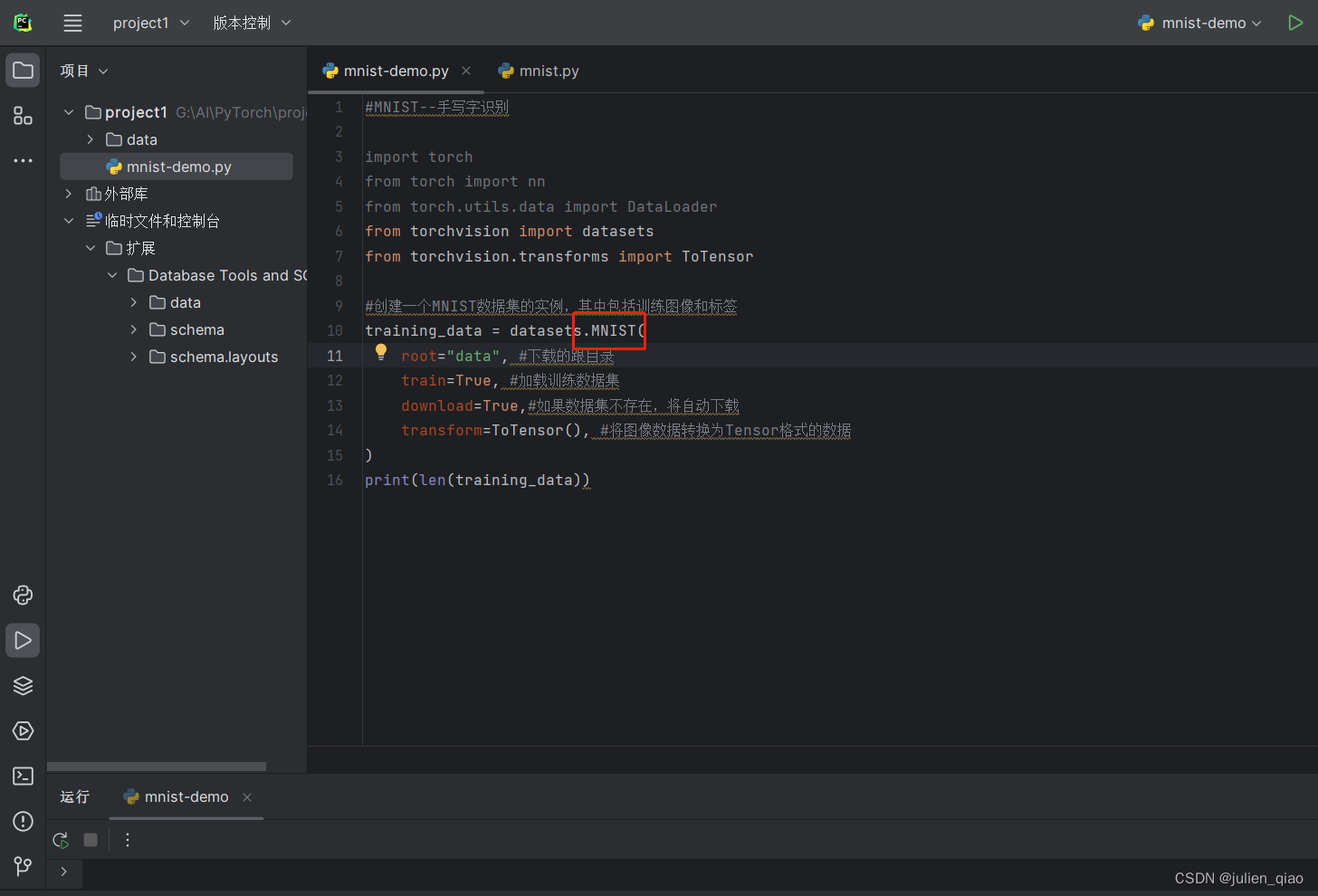Stop the running process in Run panel
1318x896 pixels.
[91, 840]
